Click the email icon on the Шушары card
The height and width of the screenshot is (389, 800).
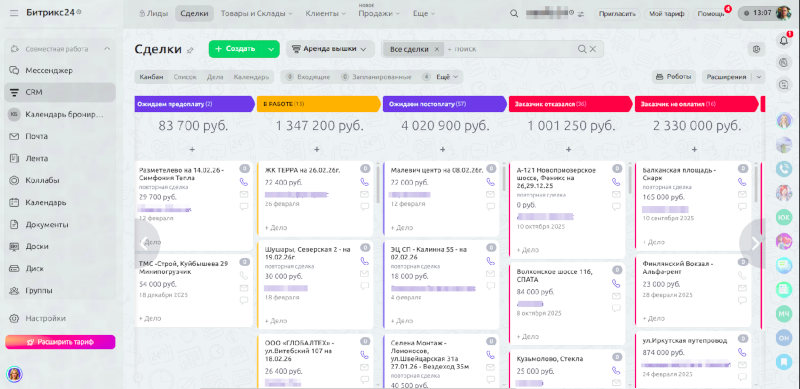[364, 274]
